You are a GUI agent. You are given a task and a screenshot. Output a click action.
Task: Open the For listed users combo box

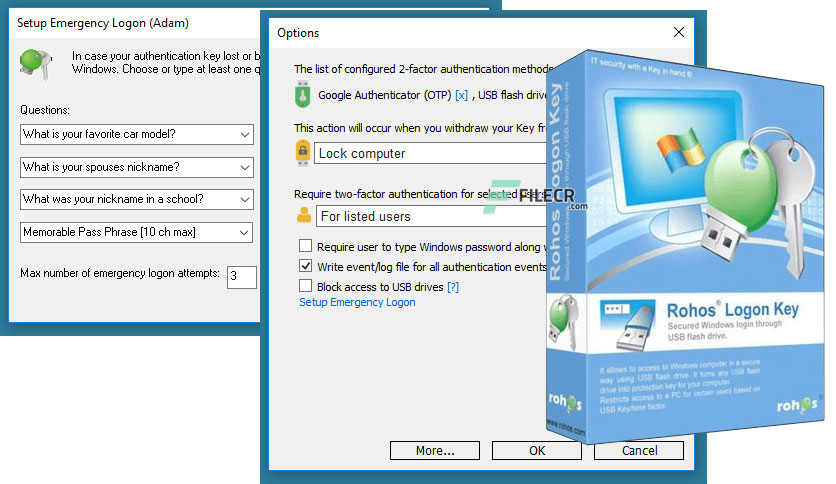pyautogui.click(x=431, y=216)
